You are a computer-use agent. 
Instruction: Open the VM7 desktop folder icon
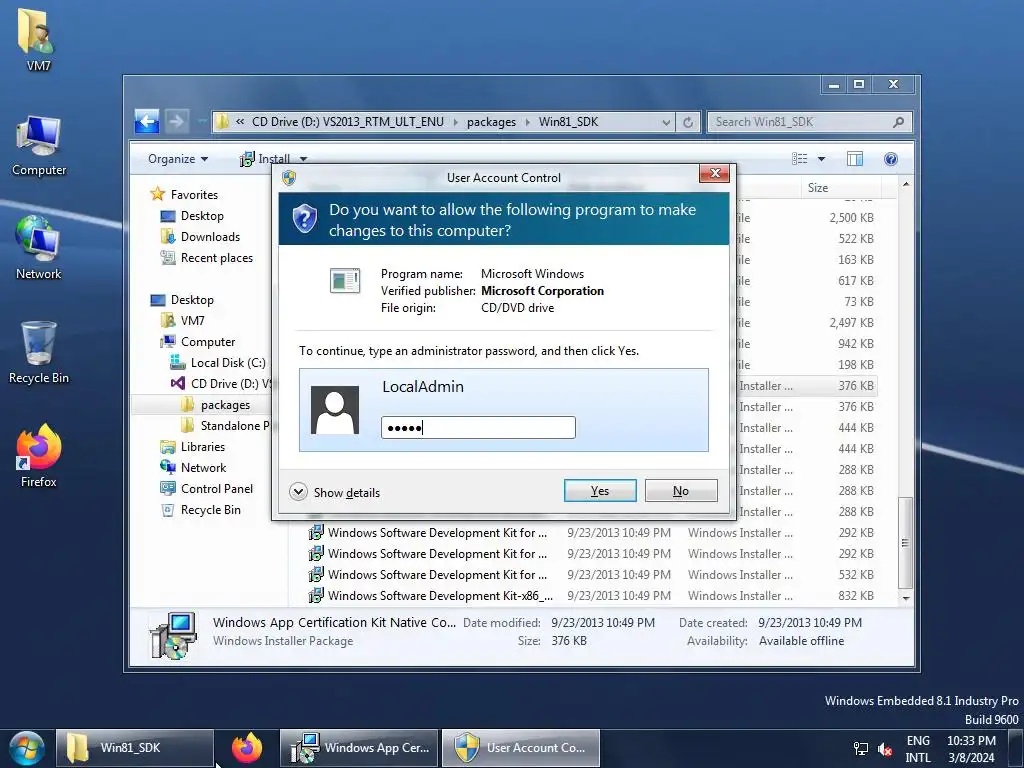click(x=37, y=38)
